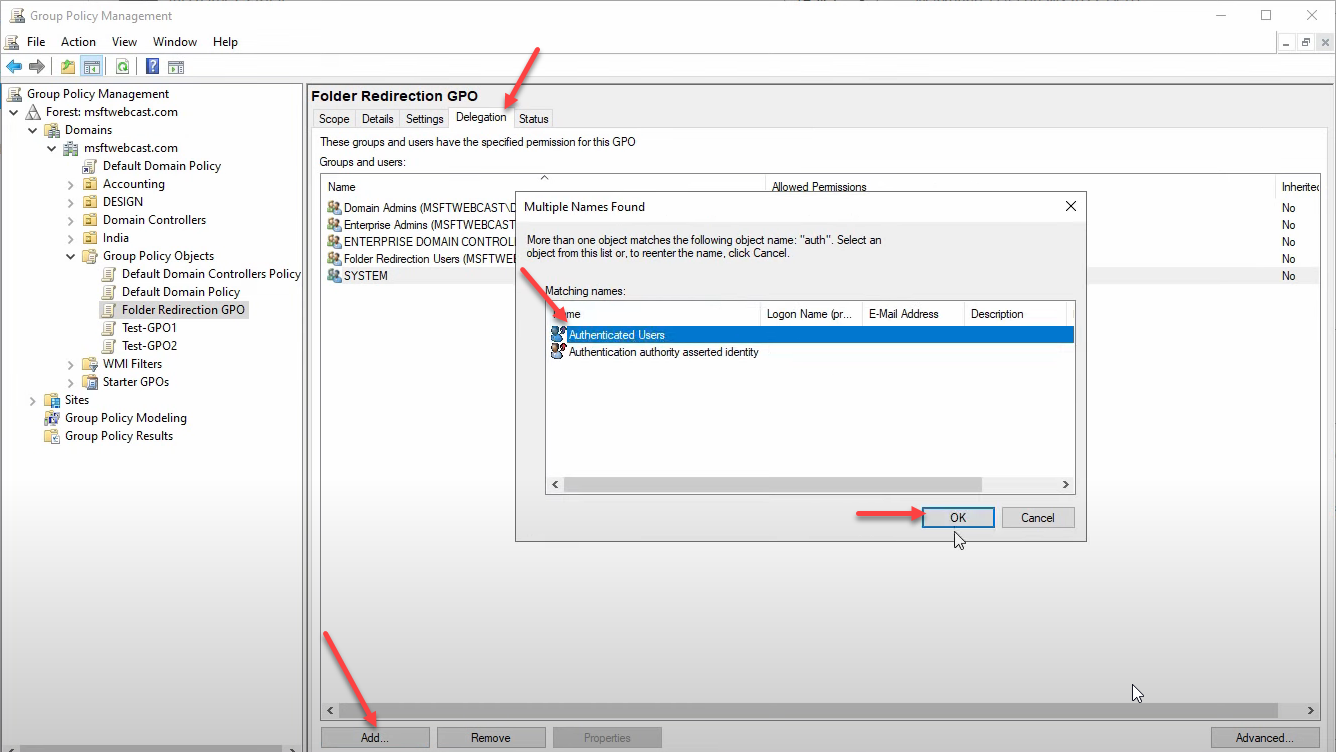Click the E-Mail Address column header

[913, 314]
